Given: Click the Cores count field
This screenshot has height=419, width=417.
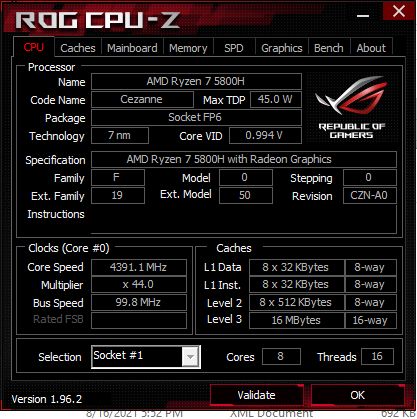Looking at the screenshot, I should [x=281, y=356].
